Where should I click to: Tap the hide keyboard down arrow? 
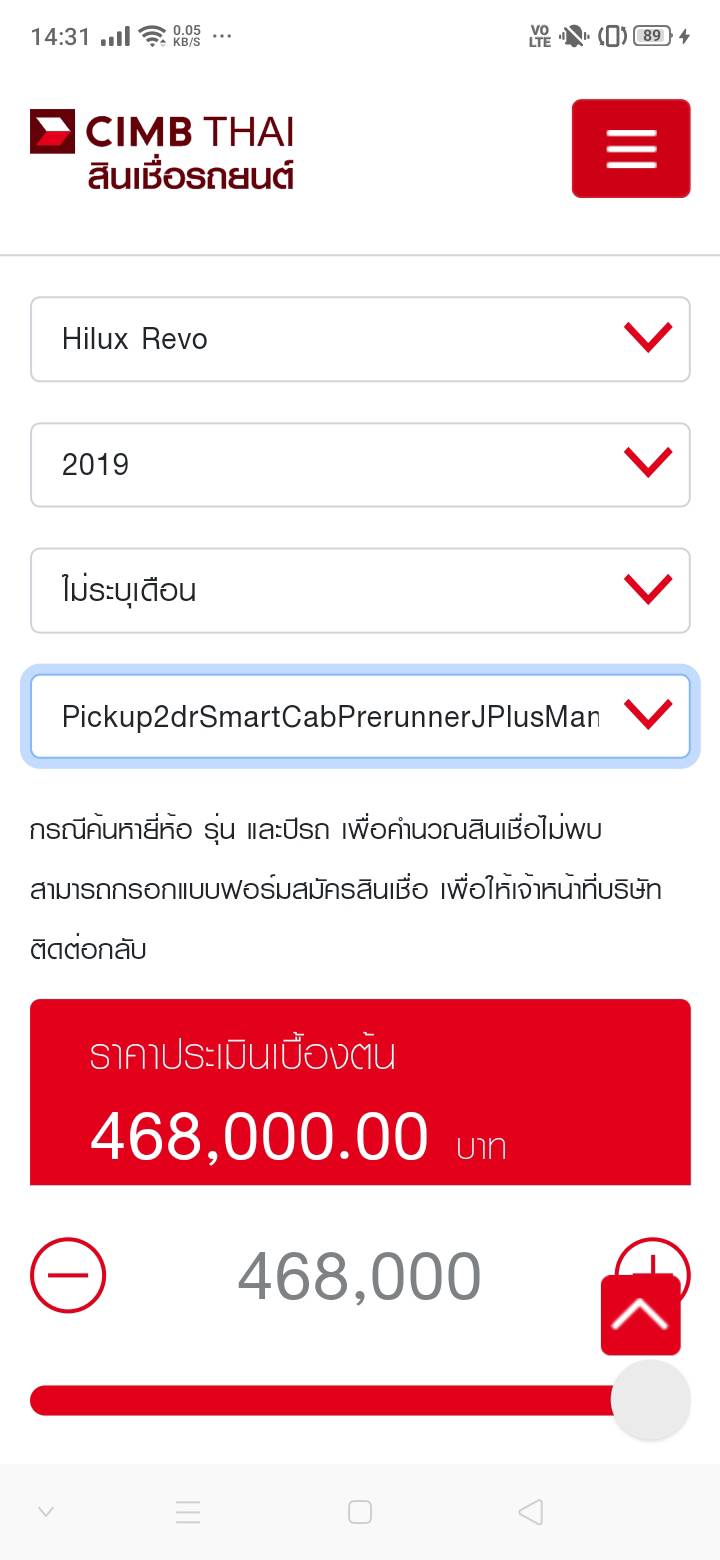pos(46,1512)
